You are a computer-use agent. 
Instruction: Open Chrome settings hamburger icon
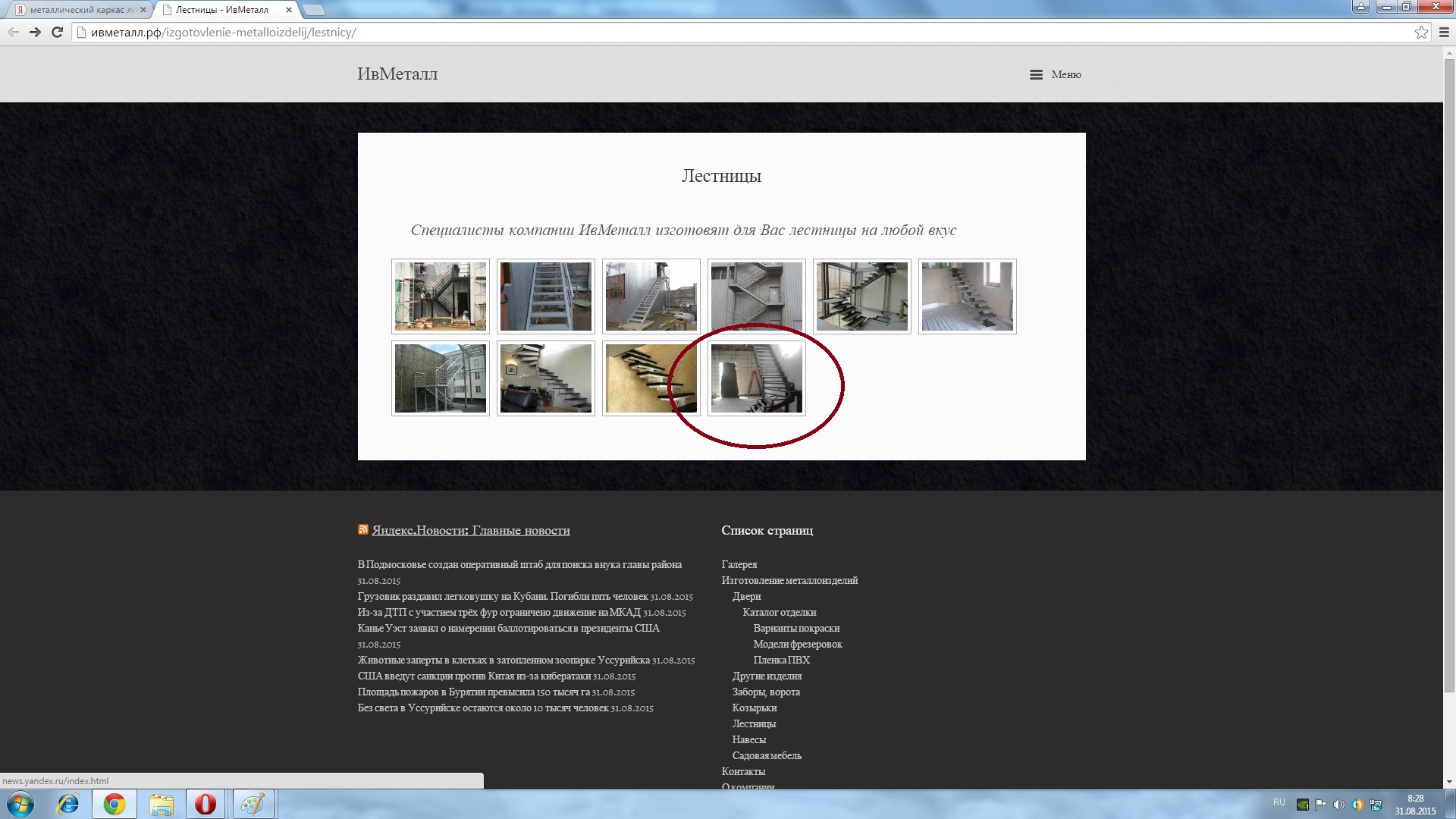(x=1444, y=32)
